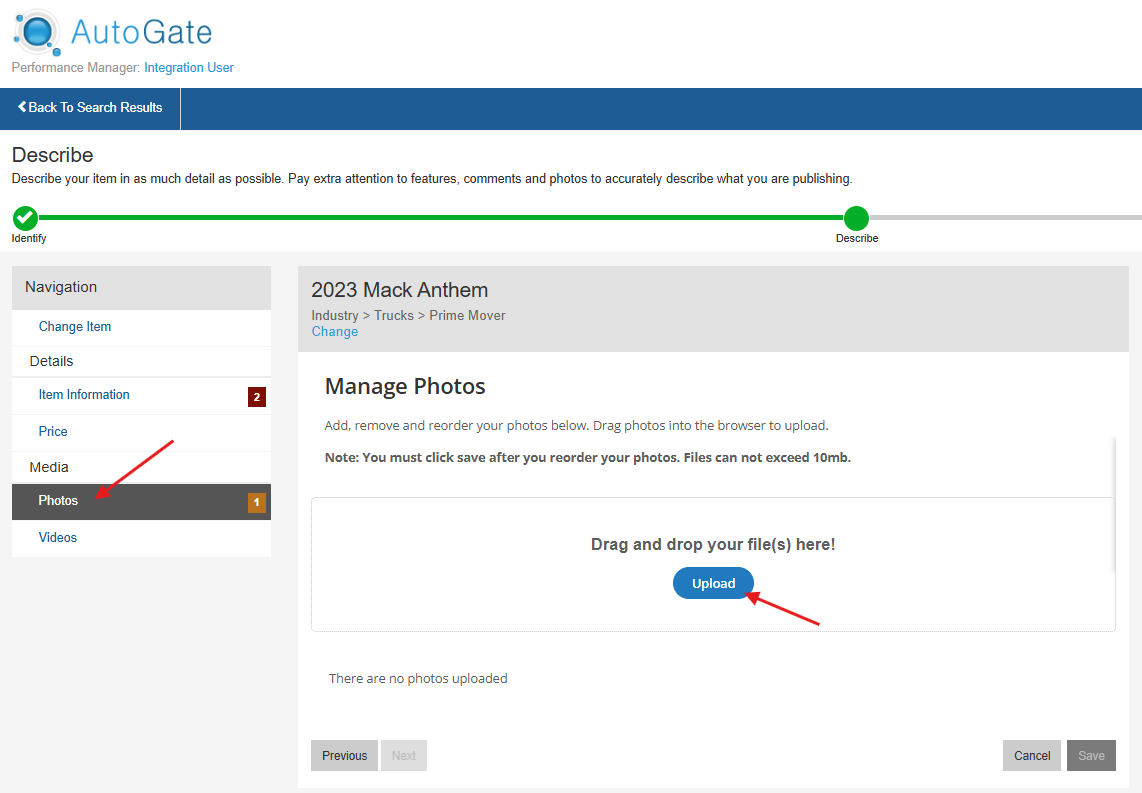Open the Item Information section

(84, 395)
